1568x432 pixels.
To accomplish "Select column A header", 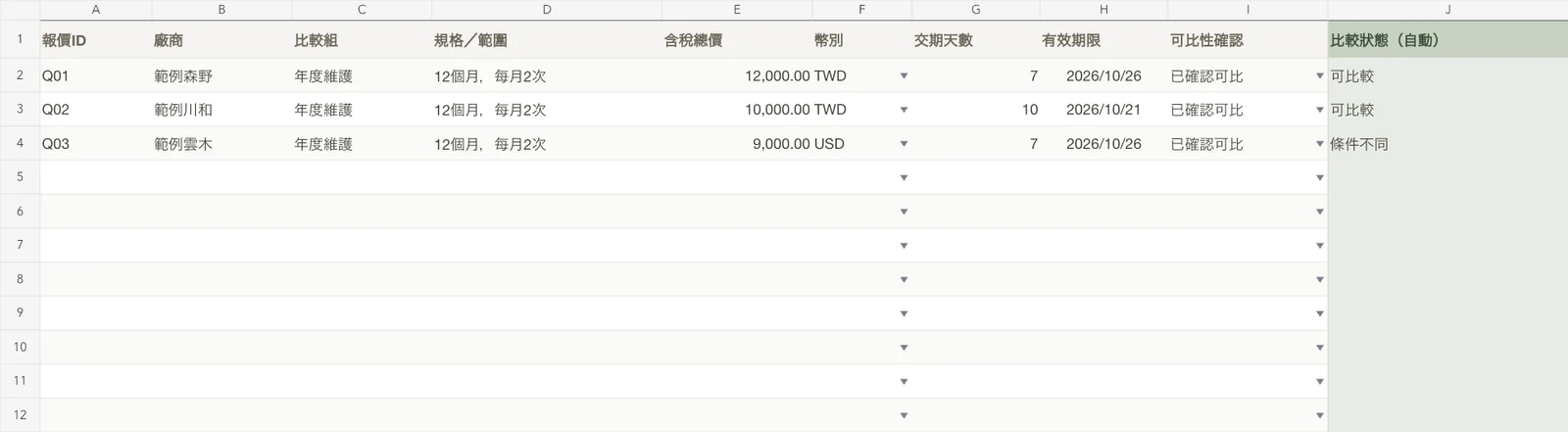I will (x=95, y=10).
